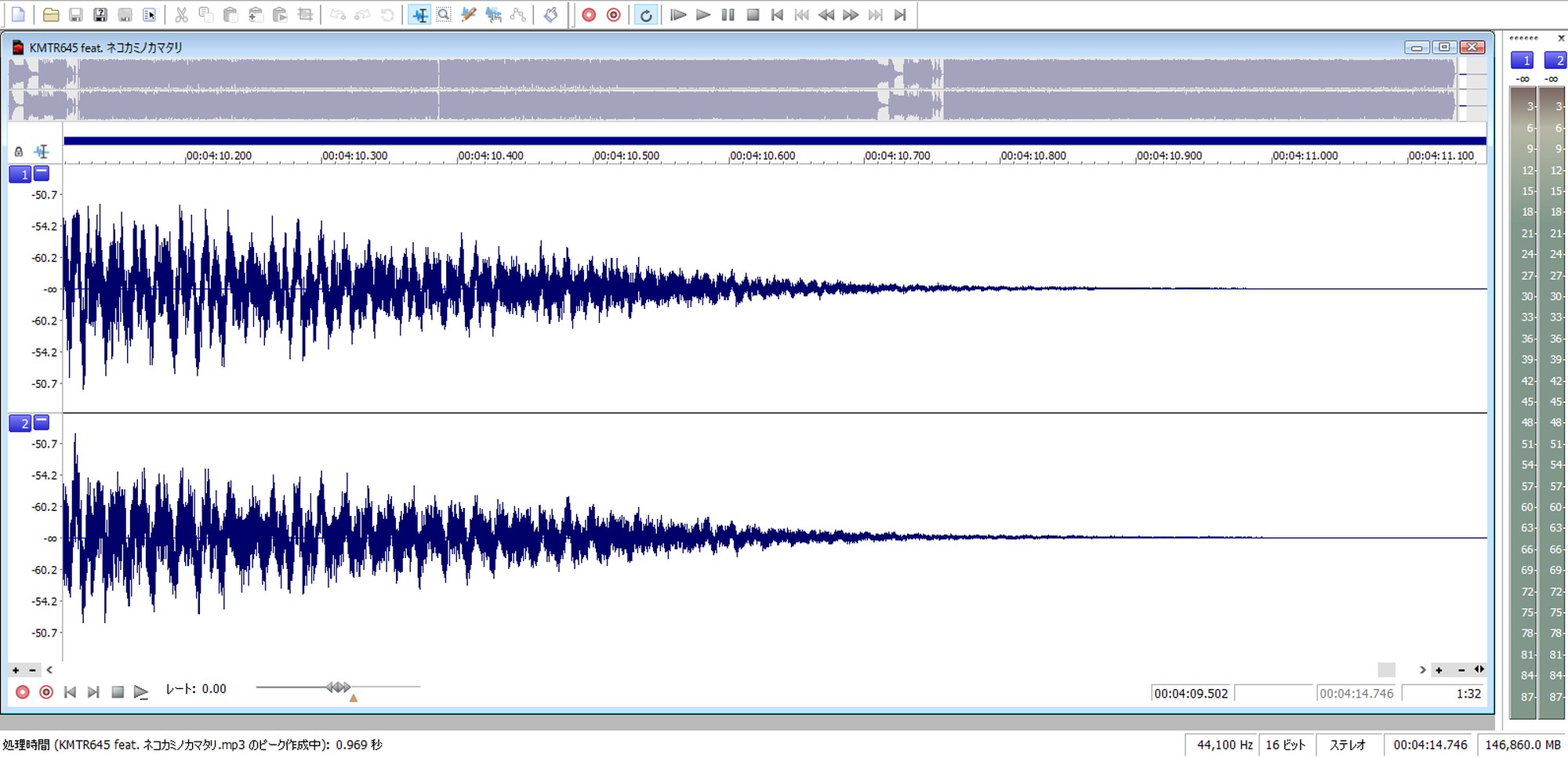
Task: Click the 00:04:09.502 cursor position field
Action: point(1192,694)
